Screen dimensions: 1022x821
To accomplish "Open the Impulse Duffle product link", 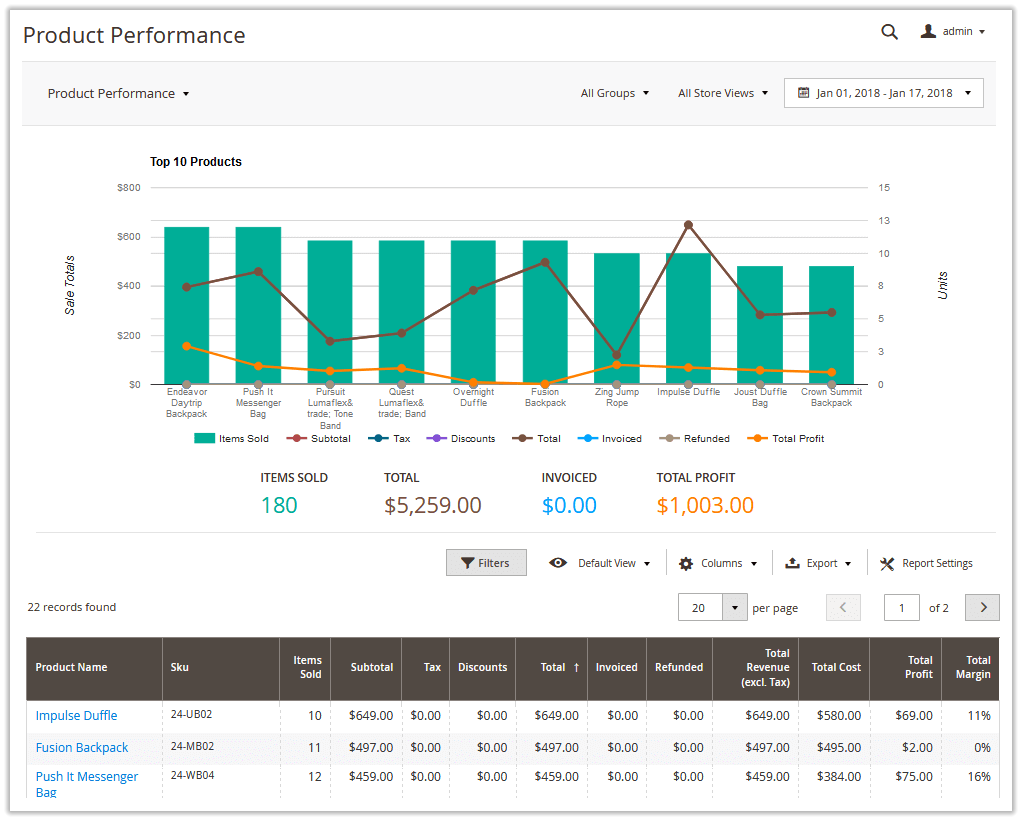I will [76, 715].
